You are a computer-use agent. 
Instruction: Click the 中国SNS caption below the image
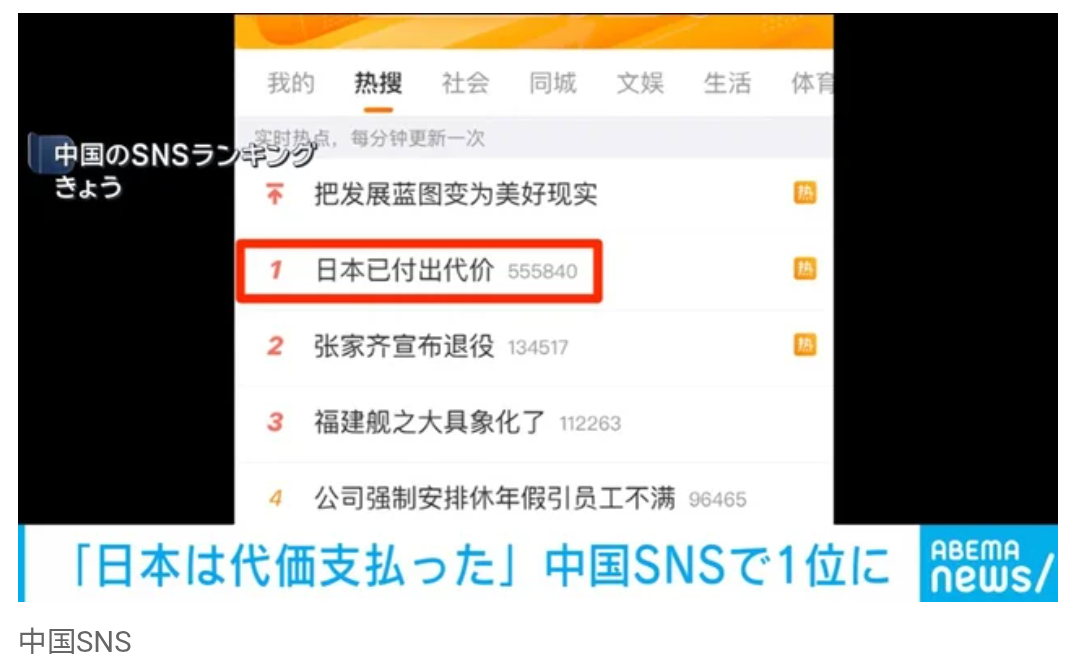(x=75, y=642)
